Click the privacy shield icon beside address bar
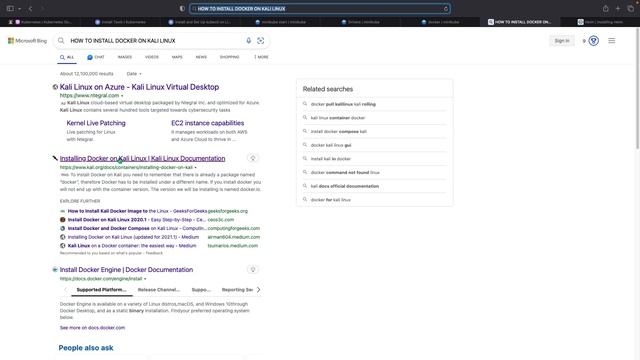The width and height of the screenshot is (640, 360). tap(182, 9)
